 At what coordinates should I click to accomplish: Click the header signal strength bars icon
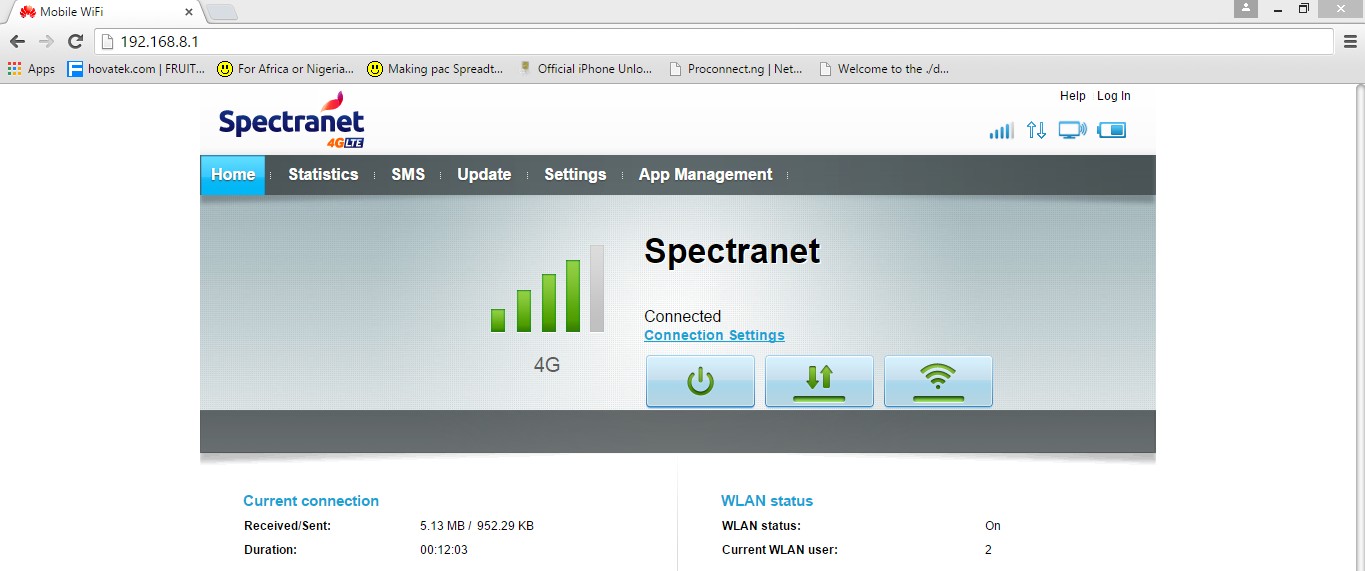click(x=1001, y=131)
